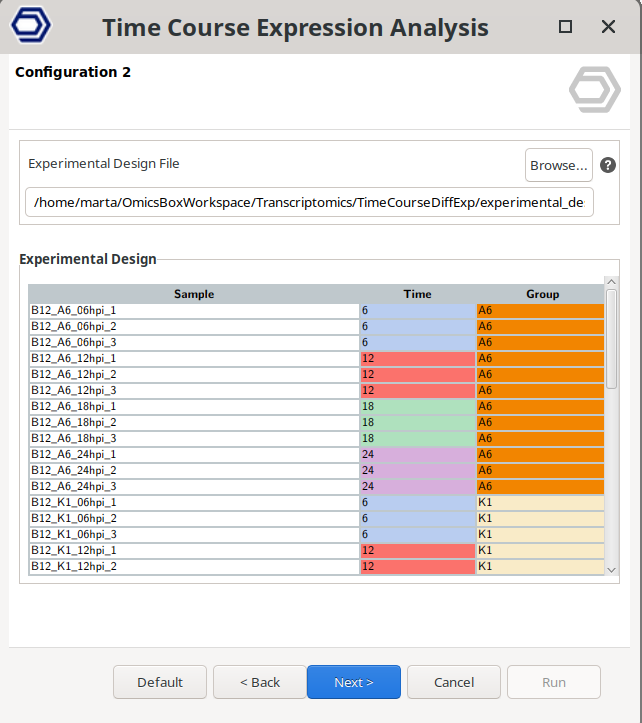Viewport: 642px width, 723px height.
Task: Select the B12_A6_06hpi_1 sample row
Action: 194,310
